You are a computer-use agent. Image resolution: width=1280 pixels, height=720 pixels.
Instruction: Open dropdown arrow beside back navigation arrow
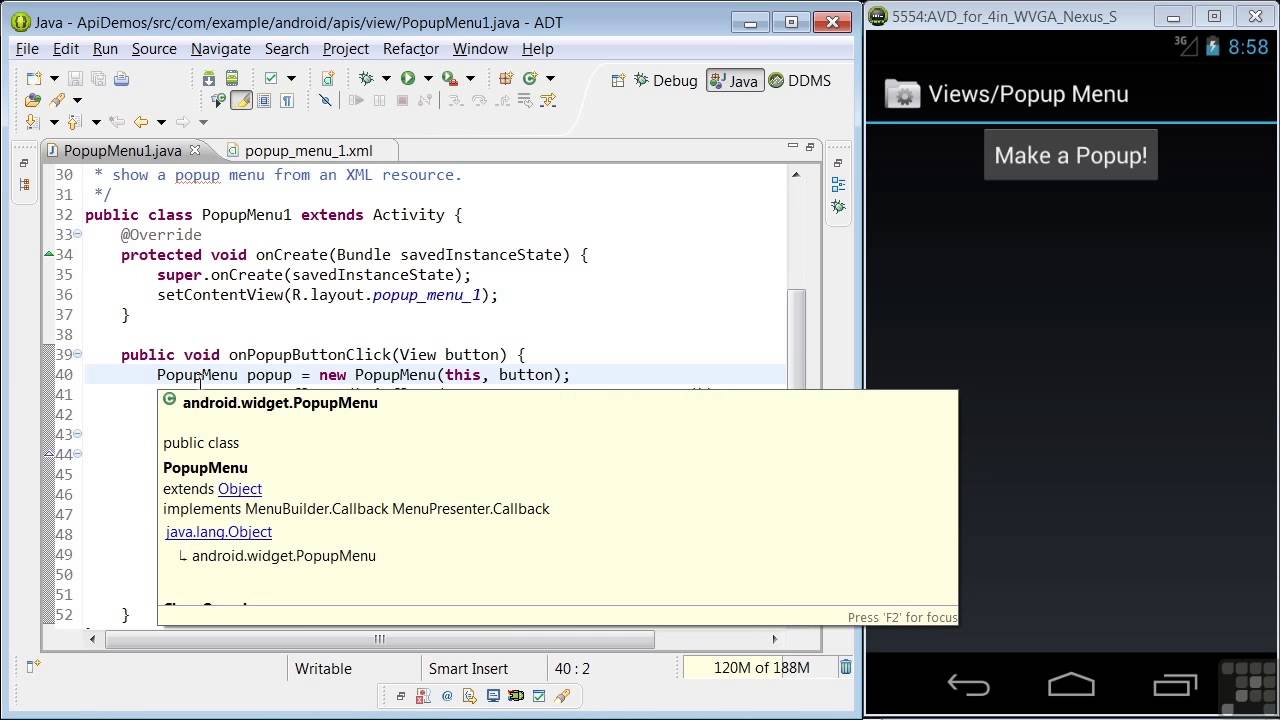(x=161, y=123)
